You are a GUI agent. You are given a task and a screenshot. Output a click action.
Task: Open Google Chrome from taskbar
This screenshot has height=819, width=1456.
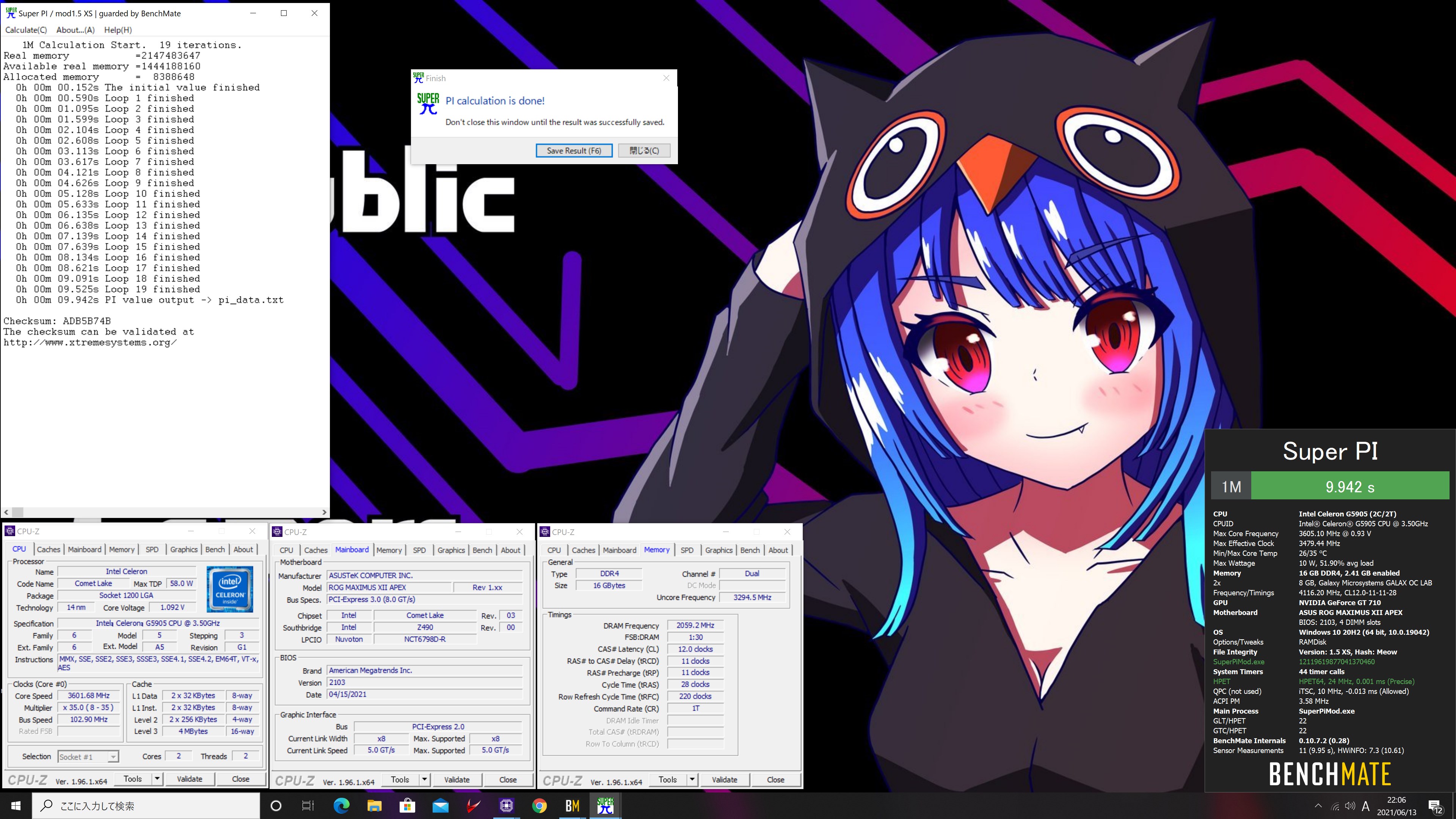(x=539, y=805)
